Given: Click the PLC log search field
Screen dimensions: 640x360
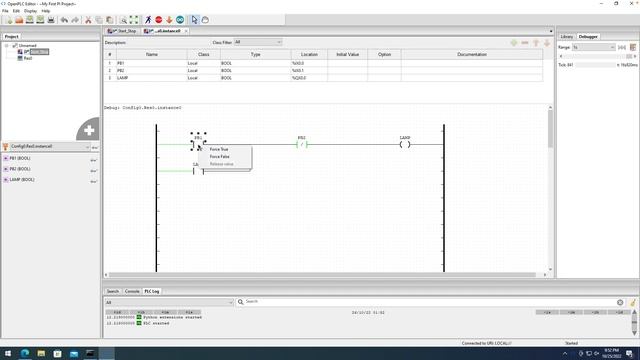Looking at the screenshot, I should click(x=431, y=302).
